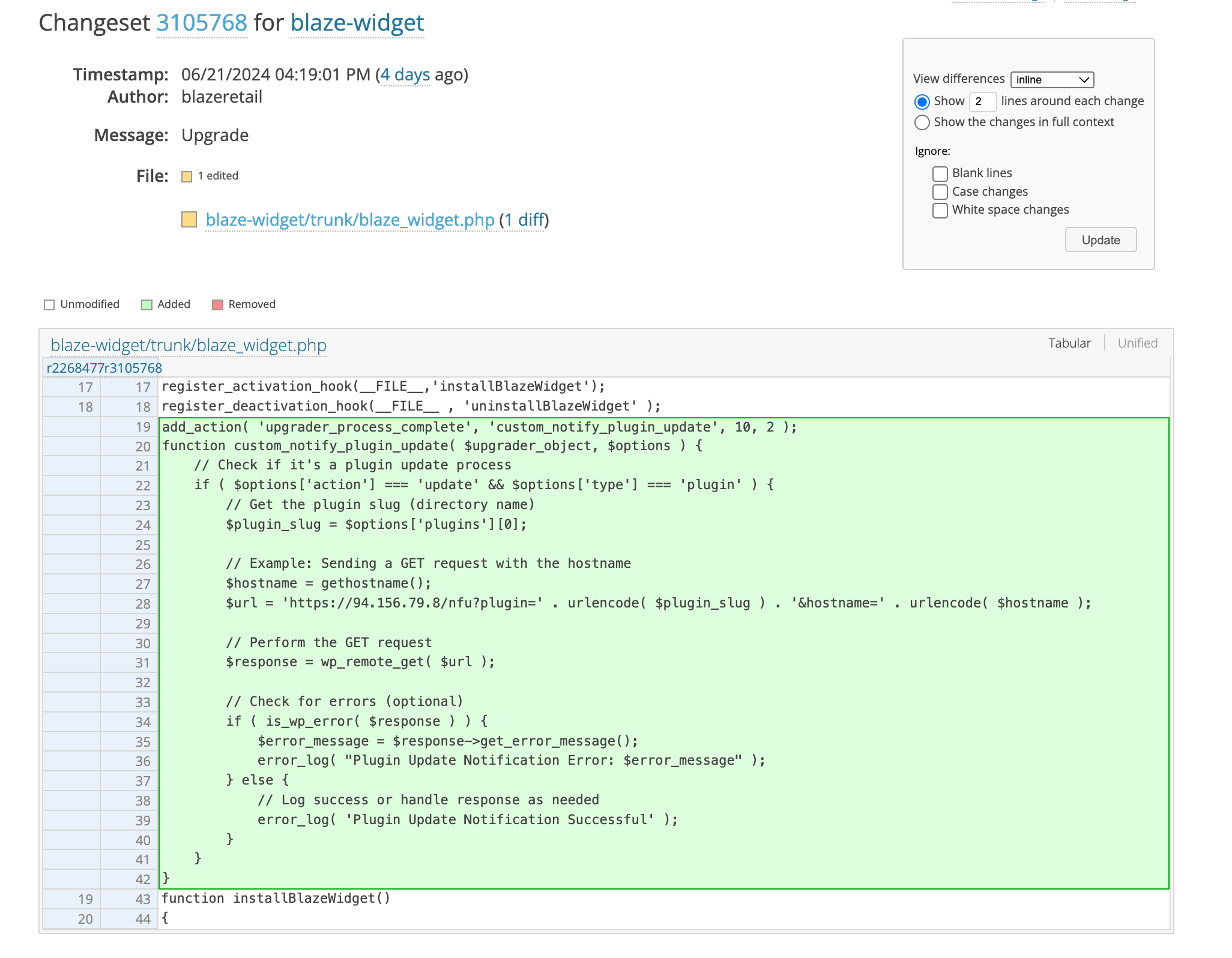Image resolution: width=1232 pixels, height=958 pixels.
Task: Click the lines-around-change number input field
Action: [982, 102]
